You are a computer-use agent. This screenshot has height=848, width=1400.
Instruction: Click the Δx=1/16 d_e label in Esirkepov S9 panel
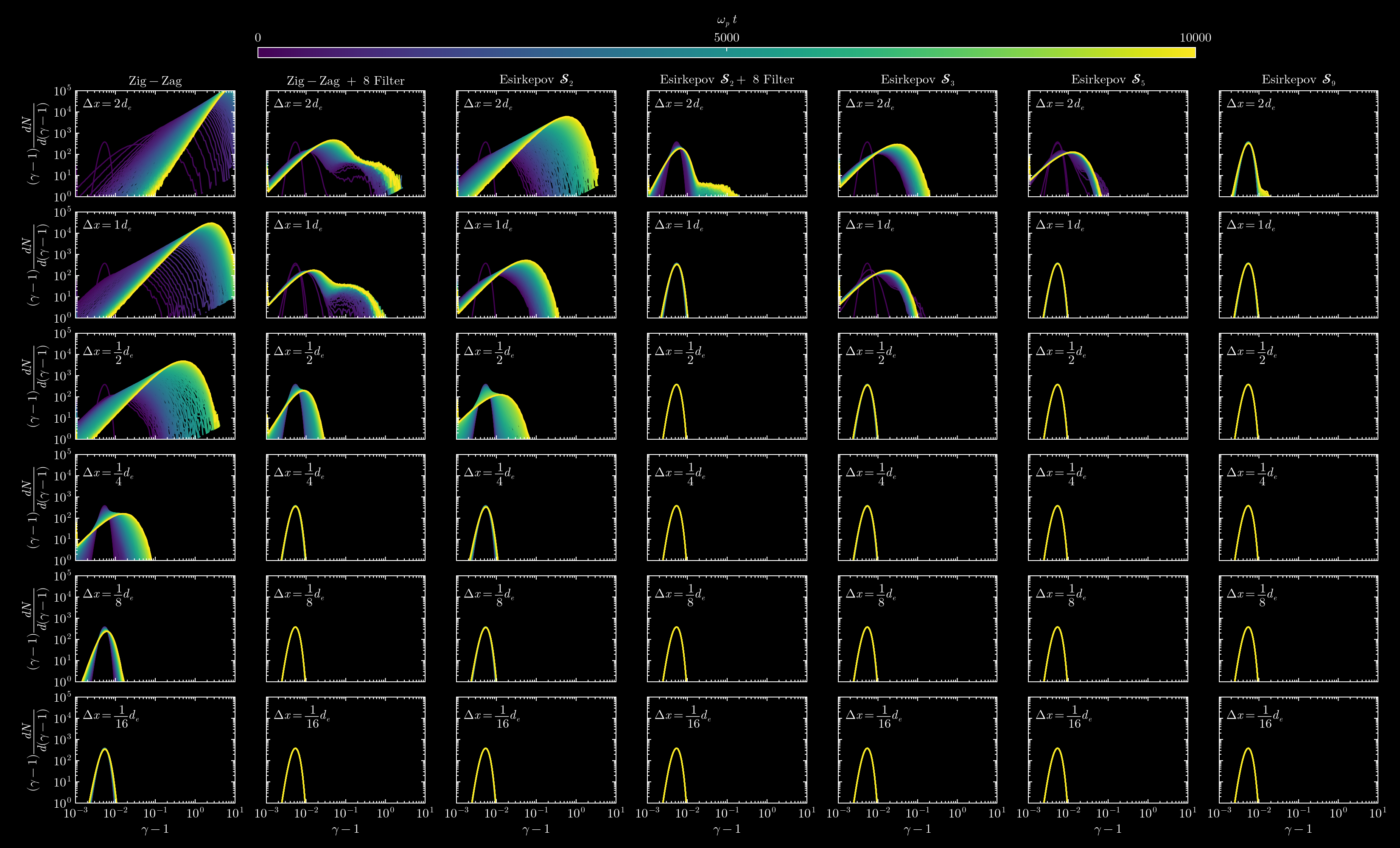point(1254,717)
